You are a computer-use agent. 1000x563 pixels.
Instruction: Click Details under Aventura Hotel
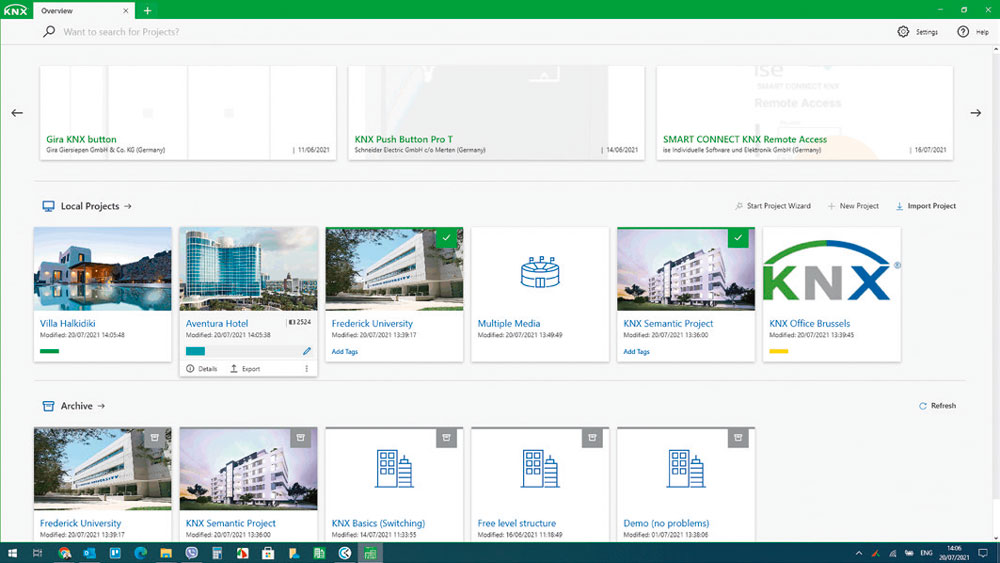(202, 369)
